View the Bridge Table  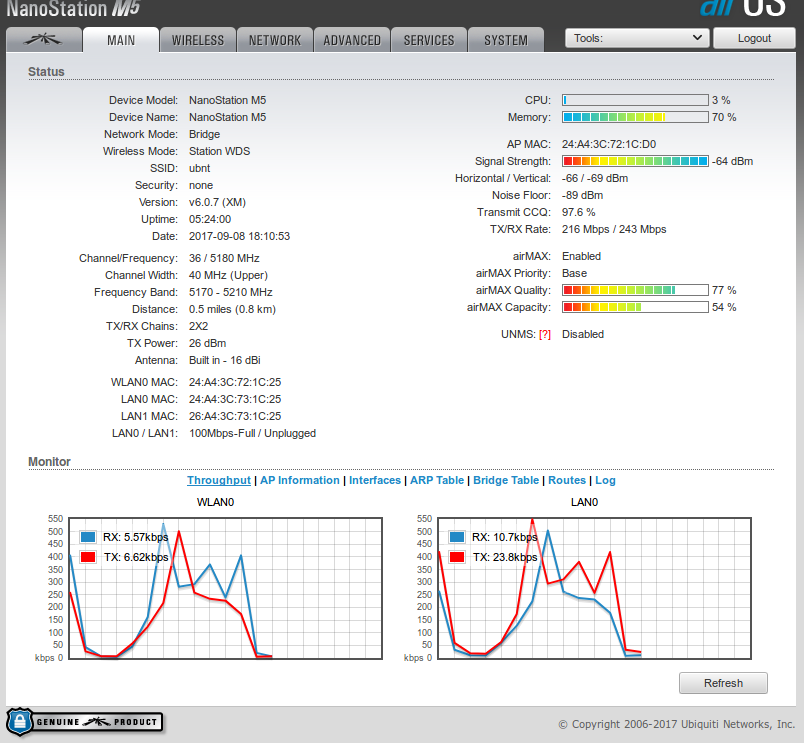[x=506, y=480]
